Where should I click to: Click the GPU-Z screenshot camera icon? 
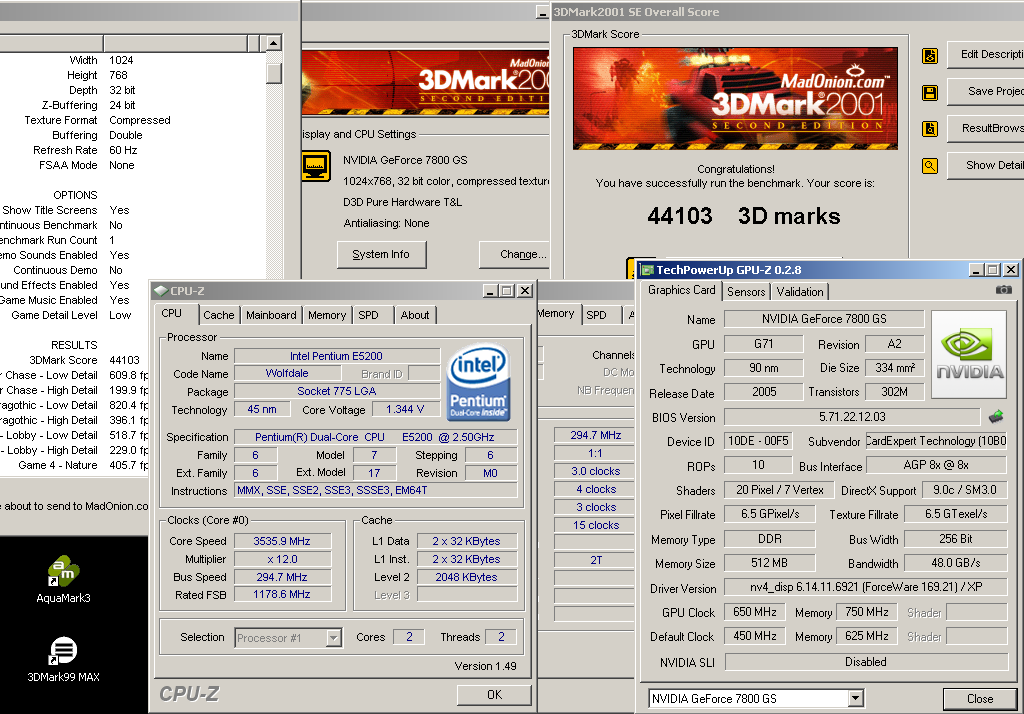coord(1004,289)
